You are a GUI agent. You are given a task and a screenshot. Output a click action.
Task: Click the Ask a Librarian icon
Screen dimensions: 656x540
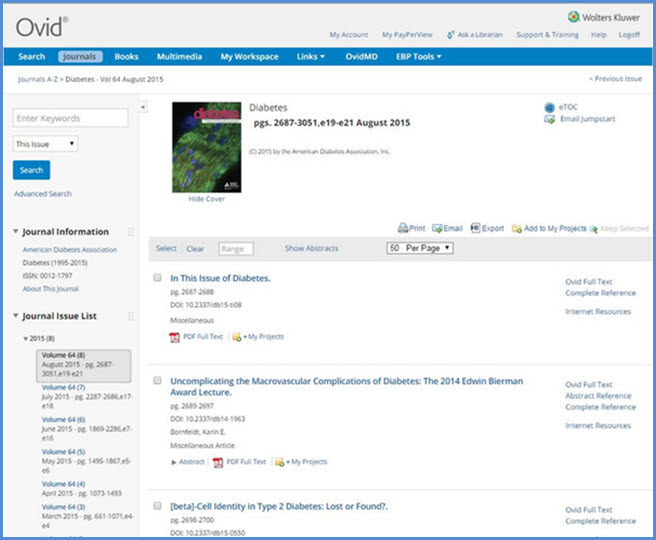point(451,35)
